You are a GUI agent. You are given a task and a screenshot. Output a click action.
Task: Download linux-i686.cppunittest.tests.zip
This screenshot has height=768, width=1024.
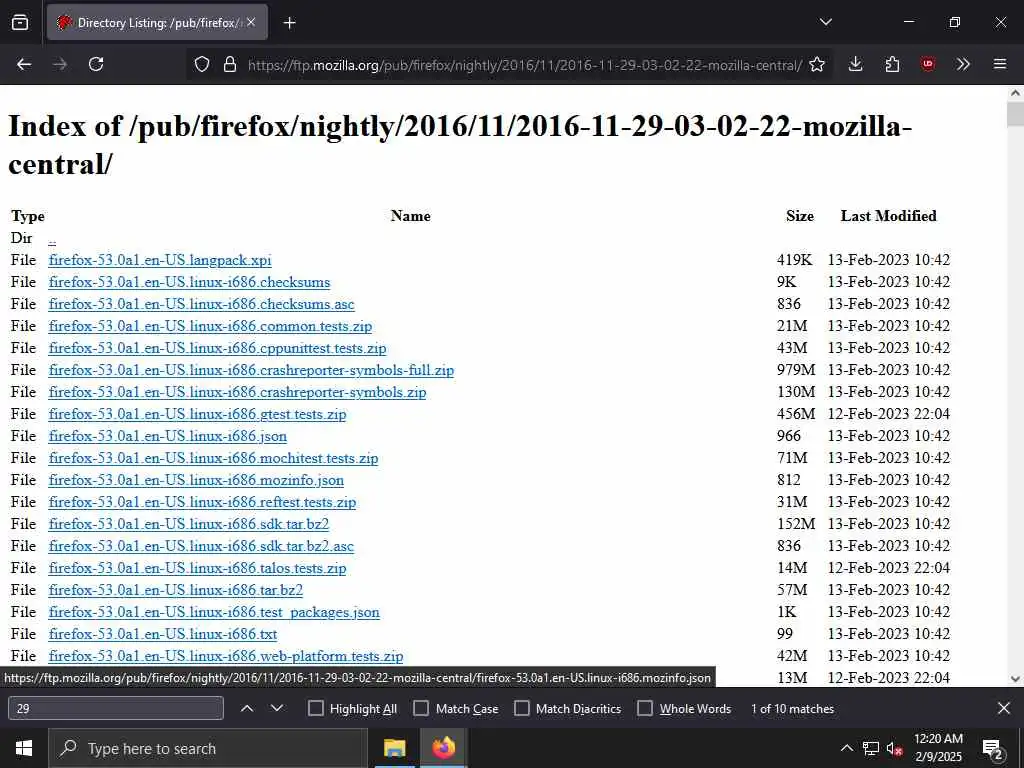tap(217, 348)
